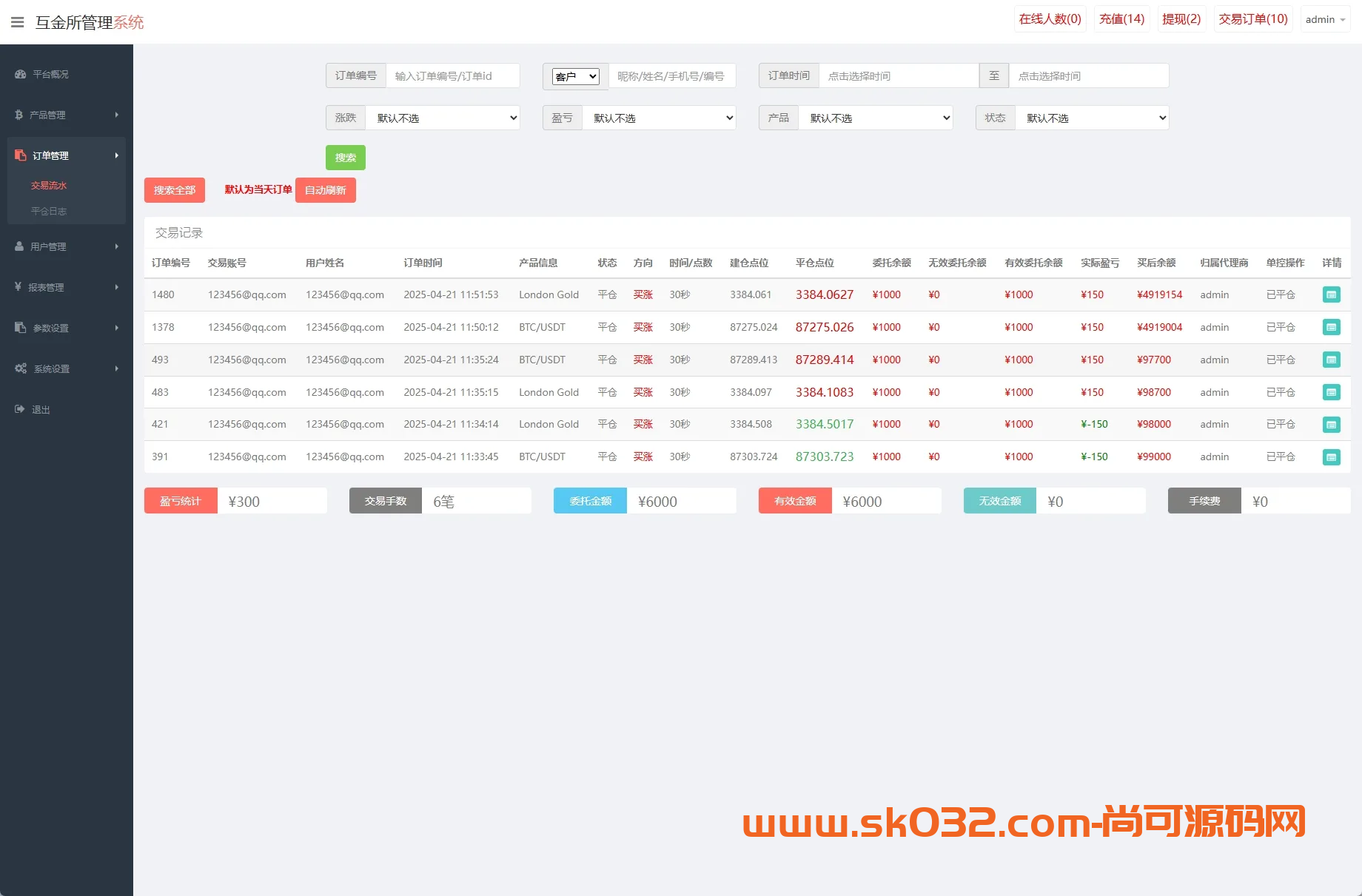
Task: Expand 产品管理 in the sidebar
Action: click(67, 115)
